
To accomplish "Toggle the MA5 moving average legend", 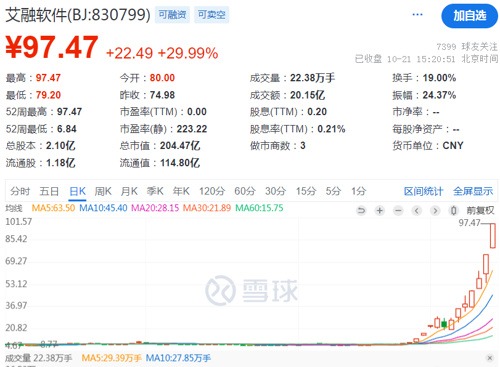I will coord(53,208).
